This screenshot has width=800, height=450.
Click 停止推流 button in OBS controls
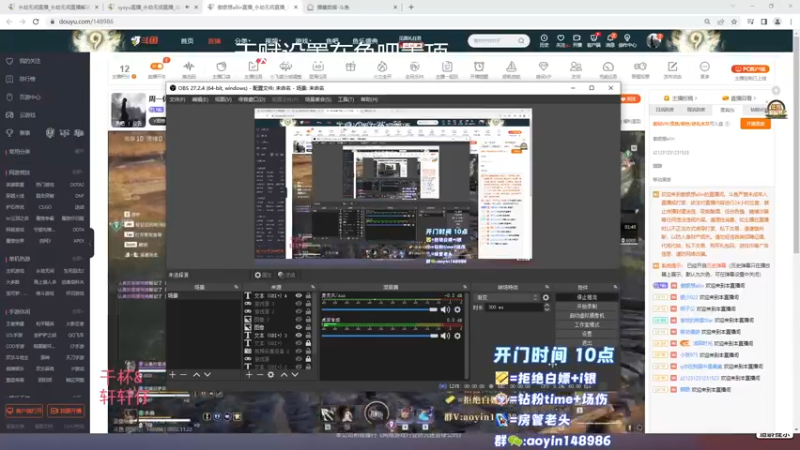(x=587, y=297)
